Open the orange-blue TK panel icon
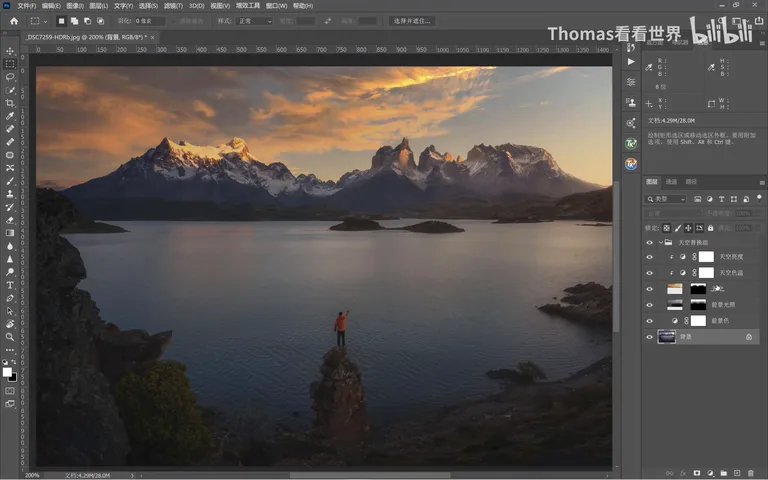 [x=631, y=164]
